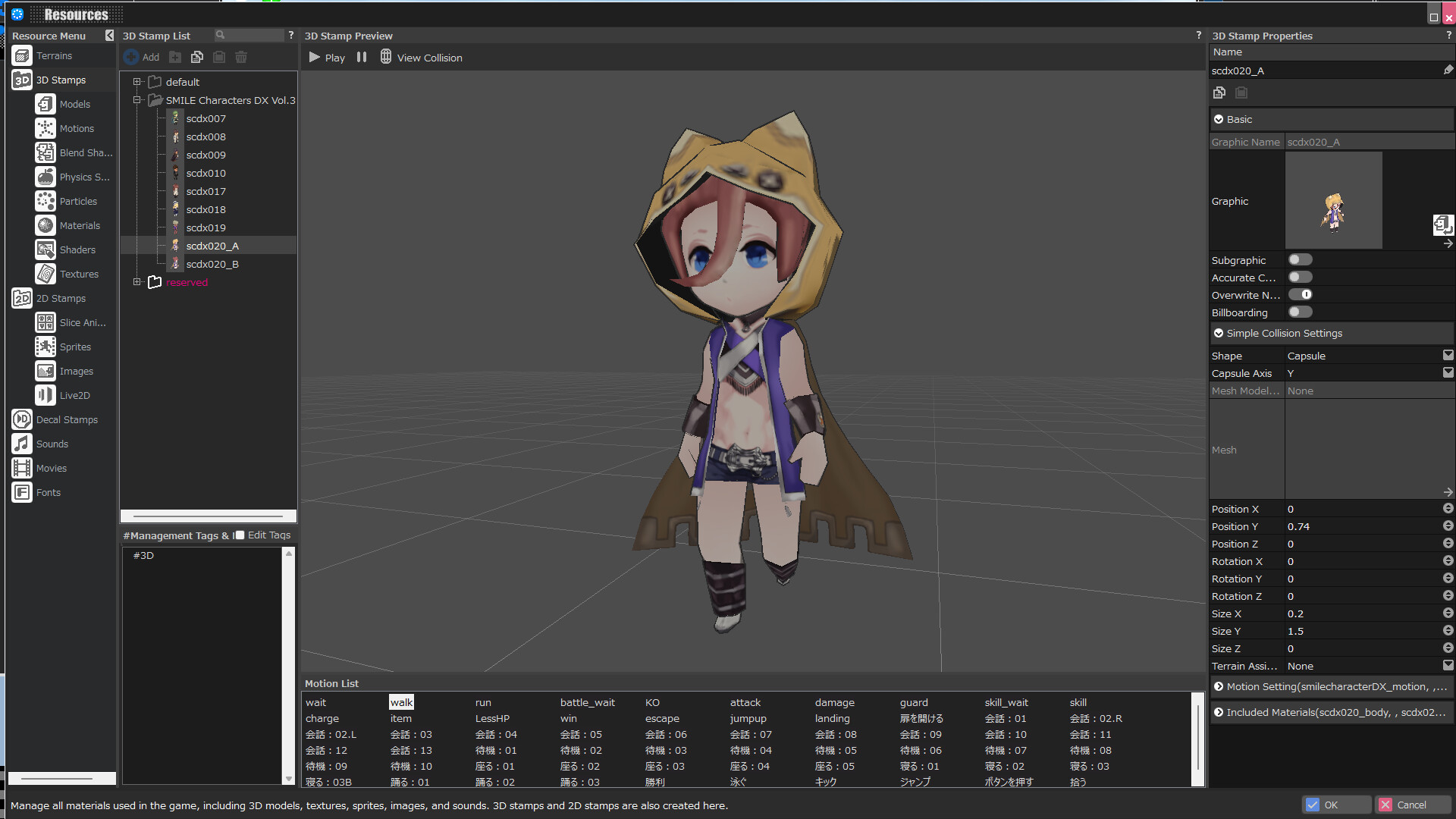Screen dimensions: 1456x819
Task: Click the copy icon in stamp list toolbar
Action: [x=197, y=57]
